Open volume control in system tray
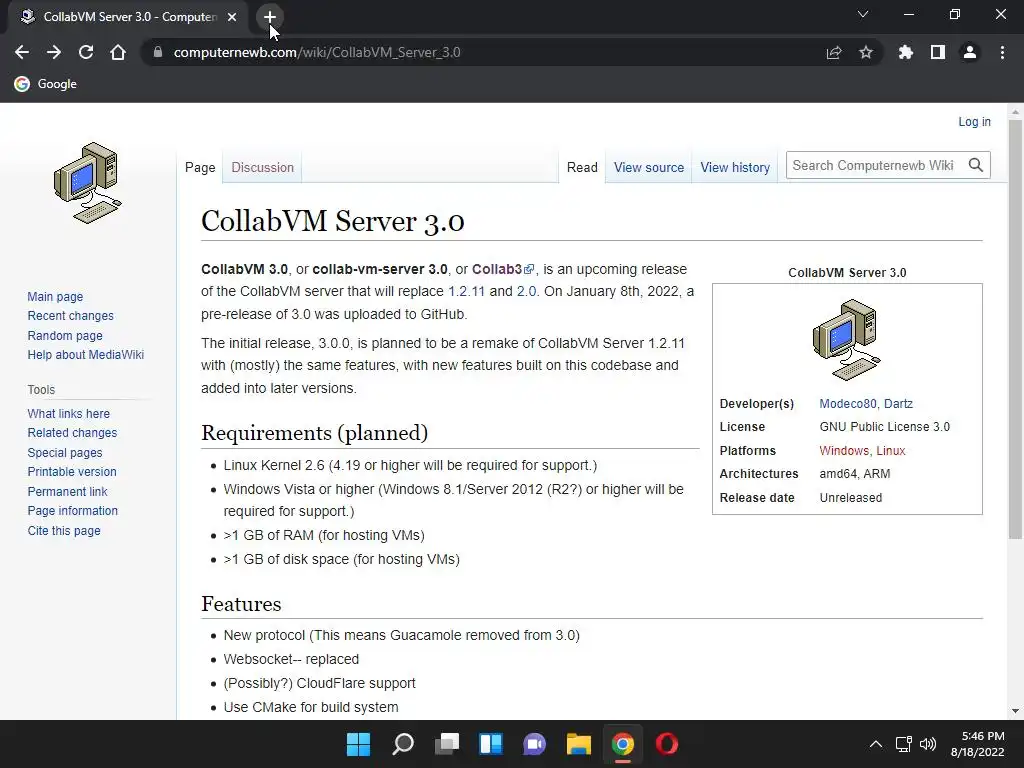The width and height of the screenshot is (1024, 768). (927, 744)
